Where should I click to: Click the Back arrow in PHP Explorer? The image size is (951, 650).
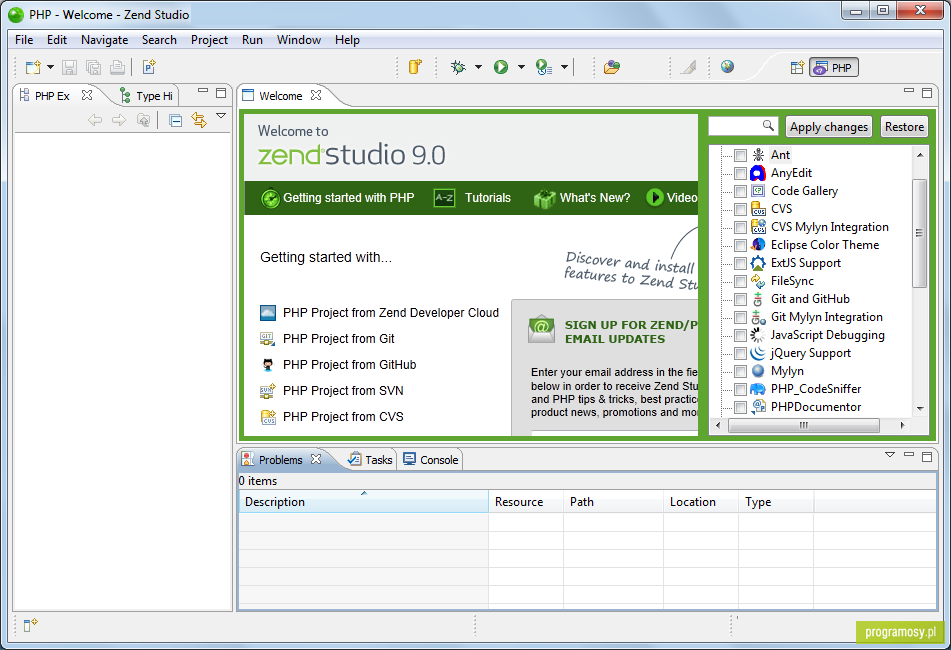(95, 120)
